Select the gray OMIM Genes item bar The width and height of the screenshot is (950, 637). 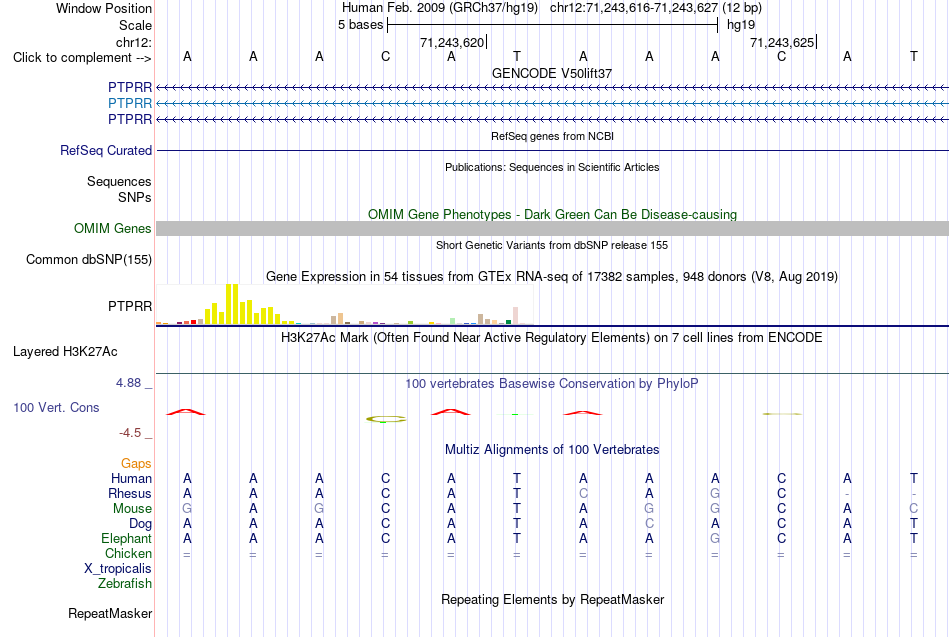552,228
